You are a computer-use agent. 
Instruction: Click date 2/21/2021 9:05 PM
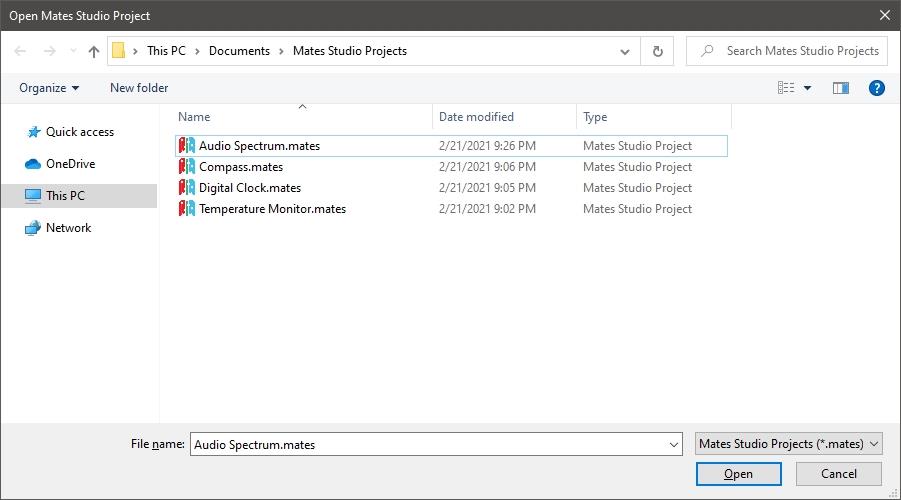pos(487,188)
